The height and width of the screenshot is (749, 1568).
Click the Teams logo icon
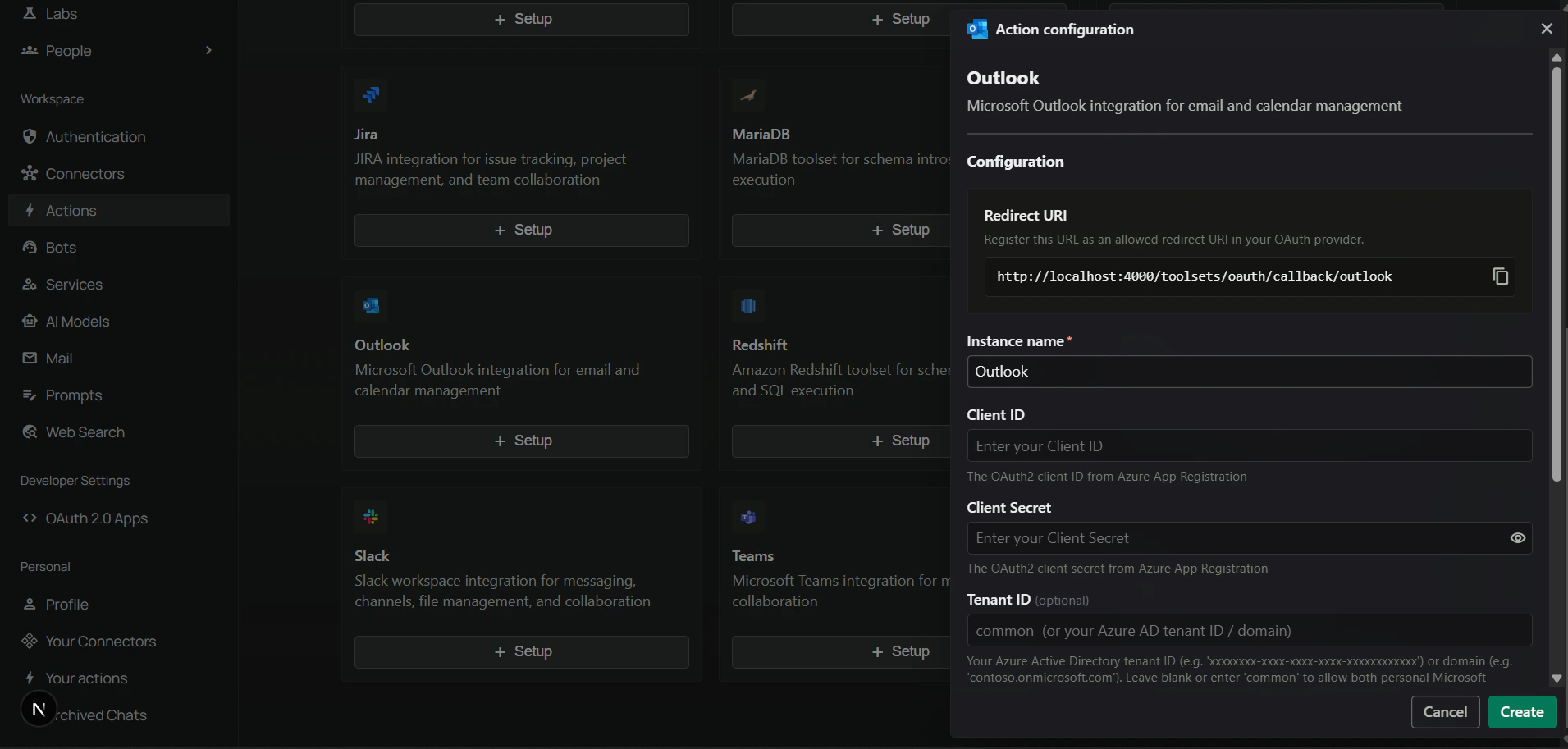pyautogui.click(x=748, y=517)
